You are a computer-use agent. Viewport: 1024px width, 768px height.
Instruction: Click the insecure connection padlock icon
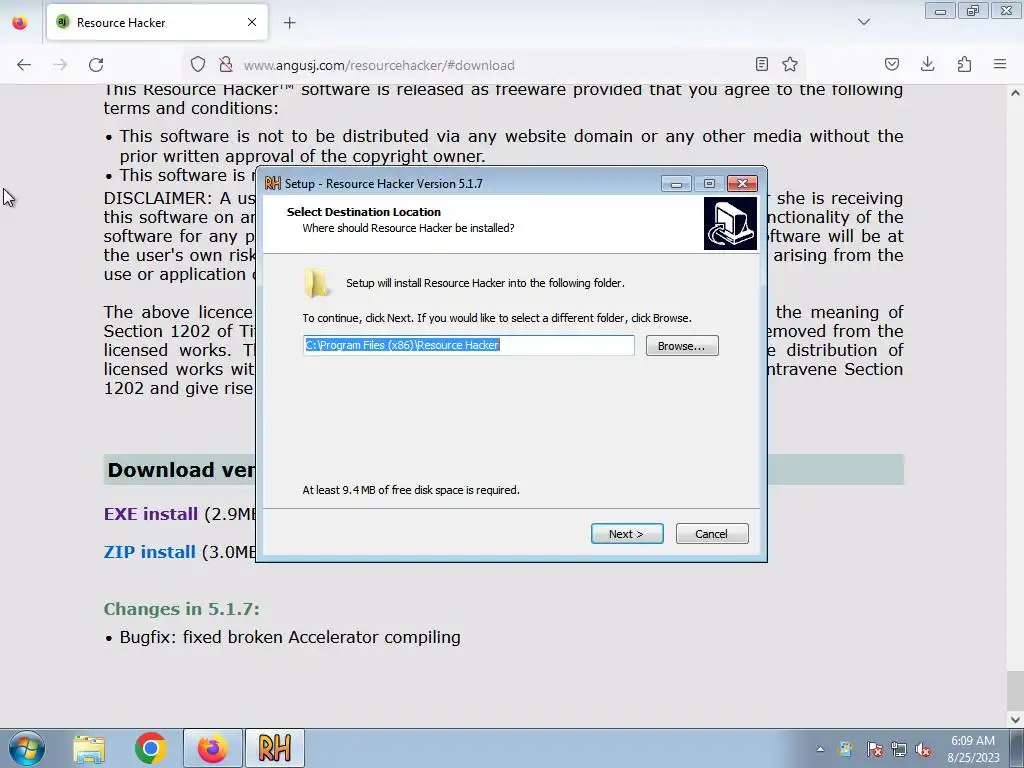[226, 65]
